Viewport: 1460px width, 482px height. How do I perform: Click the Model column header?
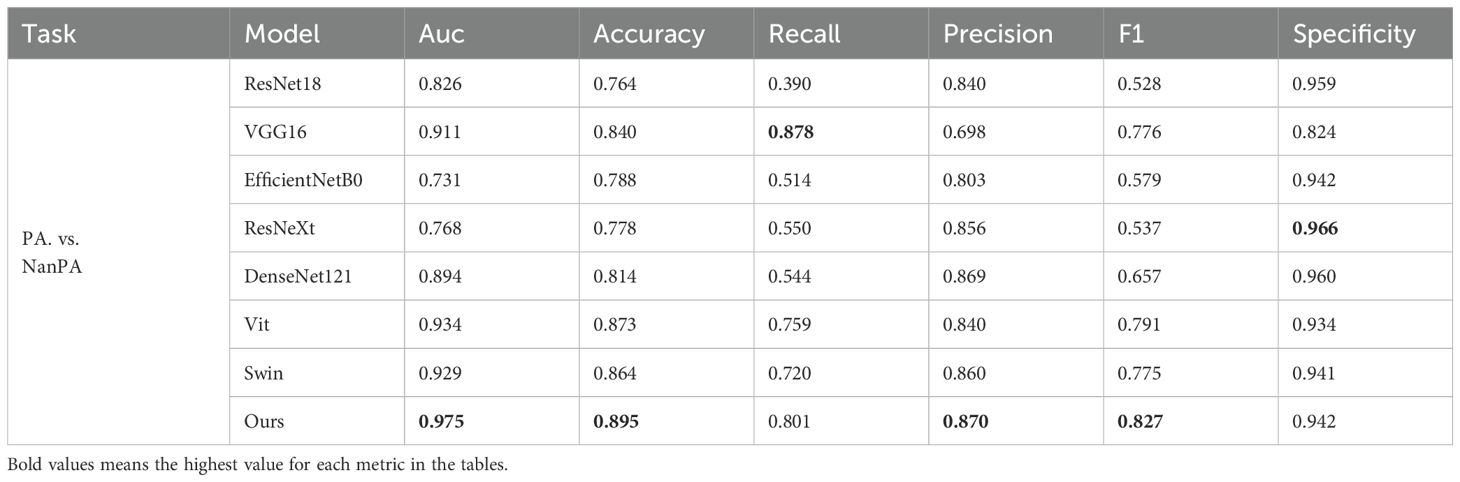282,34
